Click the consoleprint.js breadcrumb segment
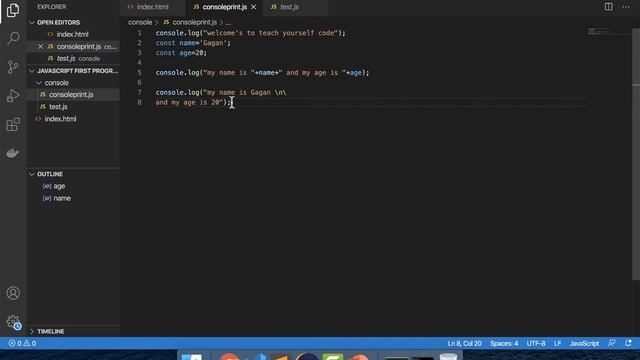 (190, 22)
